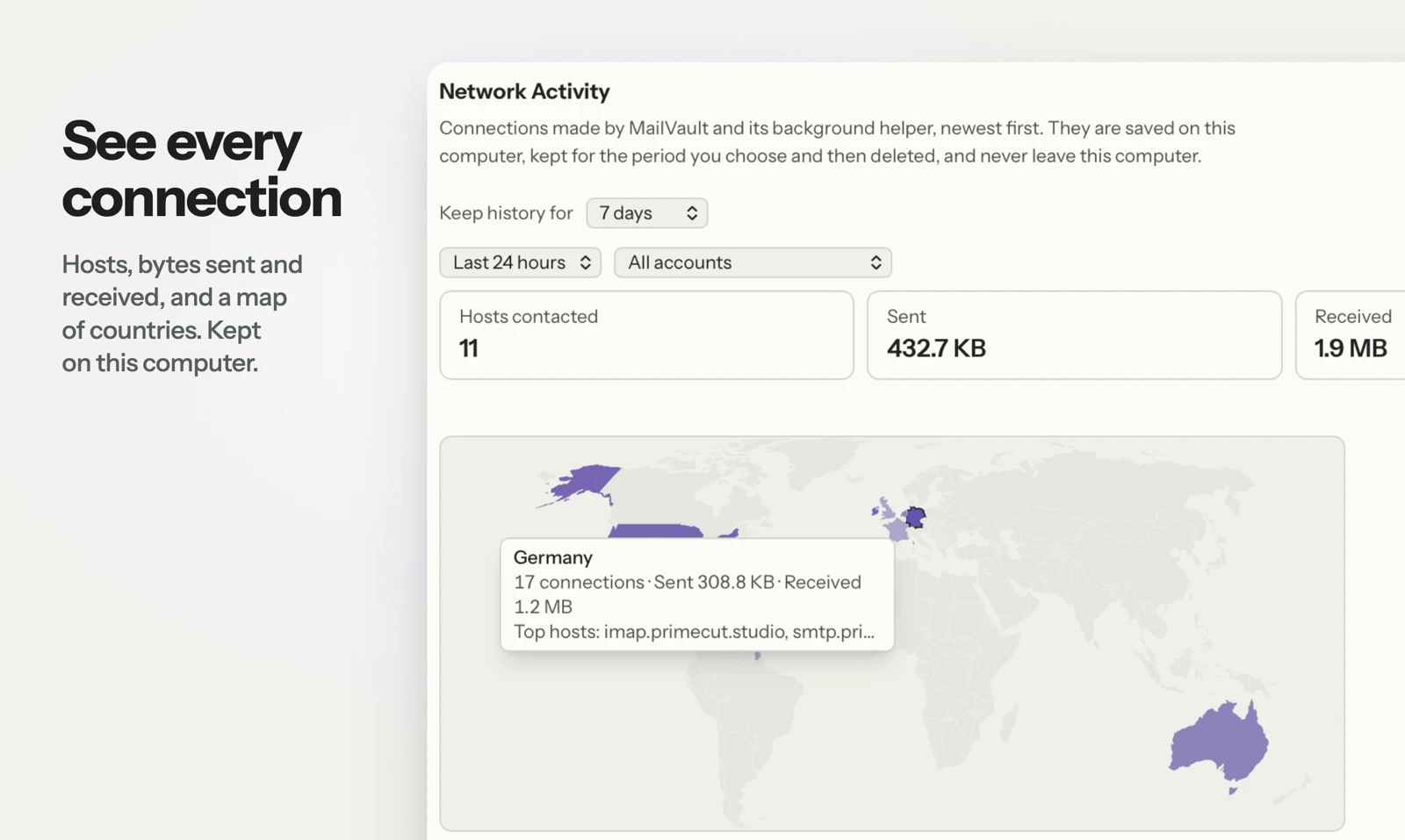This screenshot has height=840, width=1405.
Task: Open the Keep history for 7 days dropdown
Action: (646, 213)
